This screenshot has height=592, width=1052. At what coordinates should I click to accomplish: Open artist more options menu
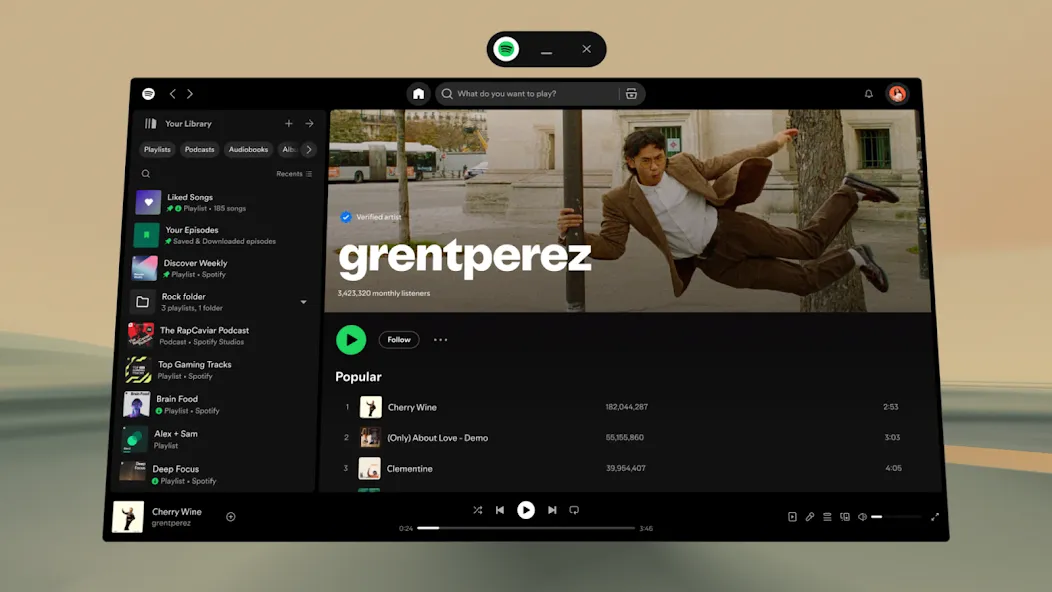point(440,340)
